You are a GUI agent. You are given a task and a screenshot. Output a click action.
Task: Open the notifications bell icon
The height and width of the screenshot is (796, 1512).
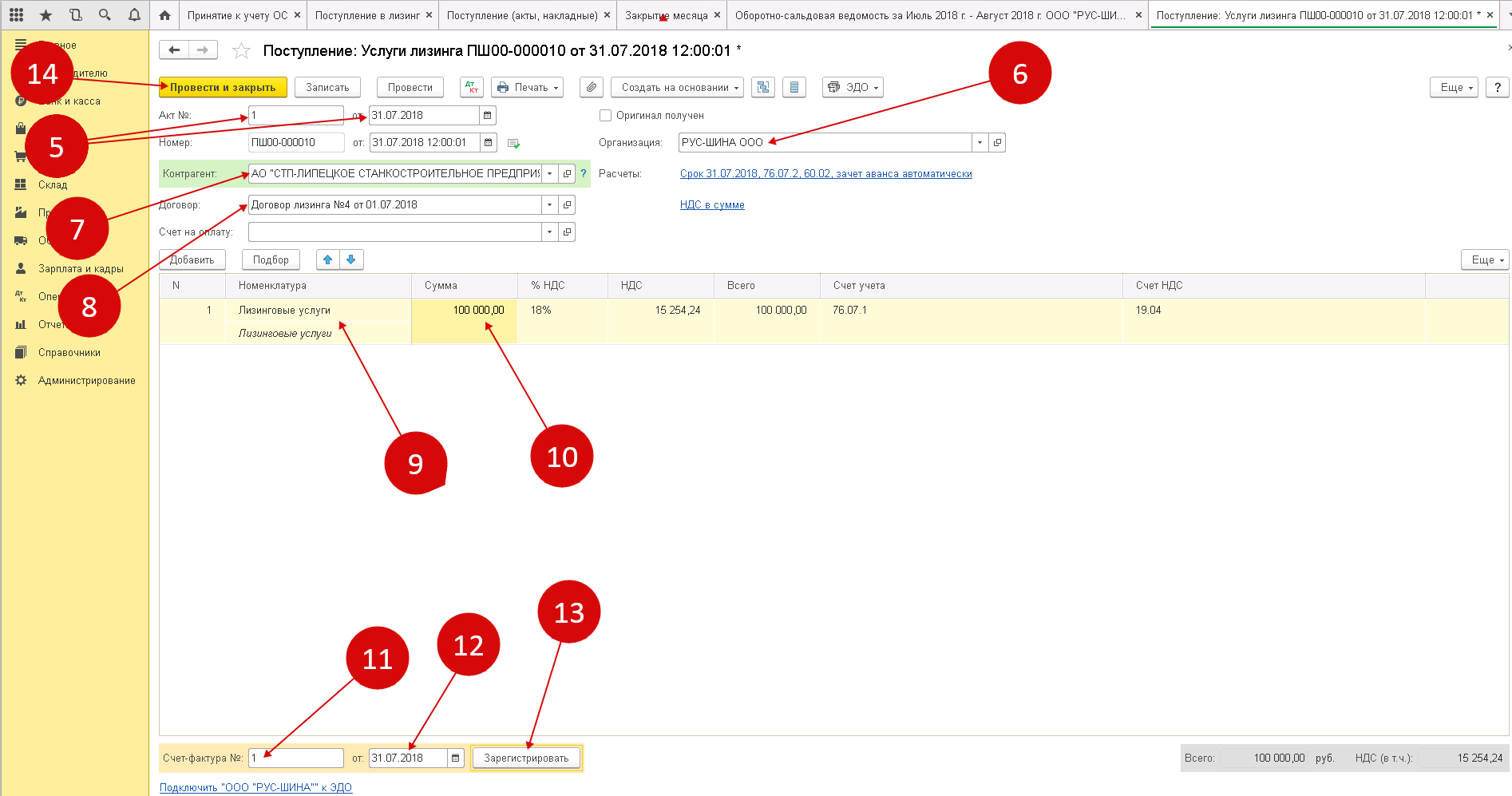(134, 15)
